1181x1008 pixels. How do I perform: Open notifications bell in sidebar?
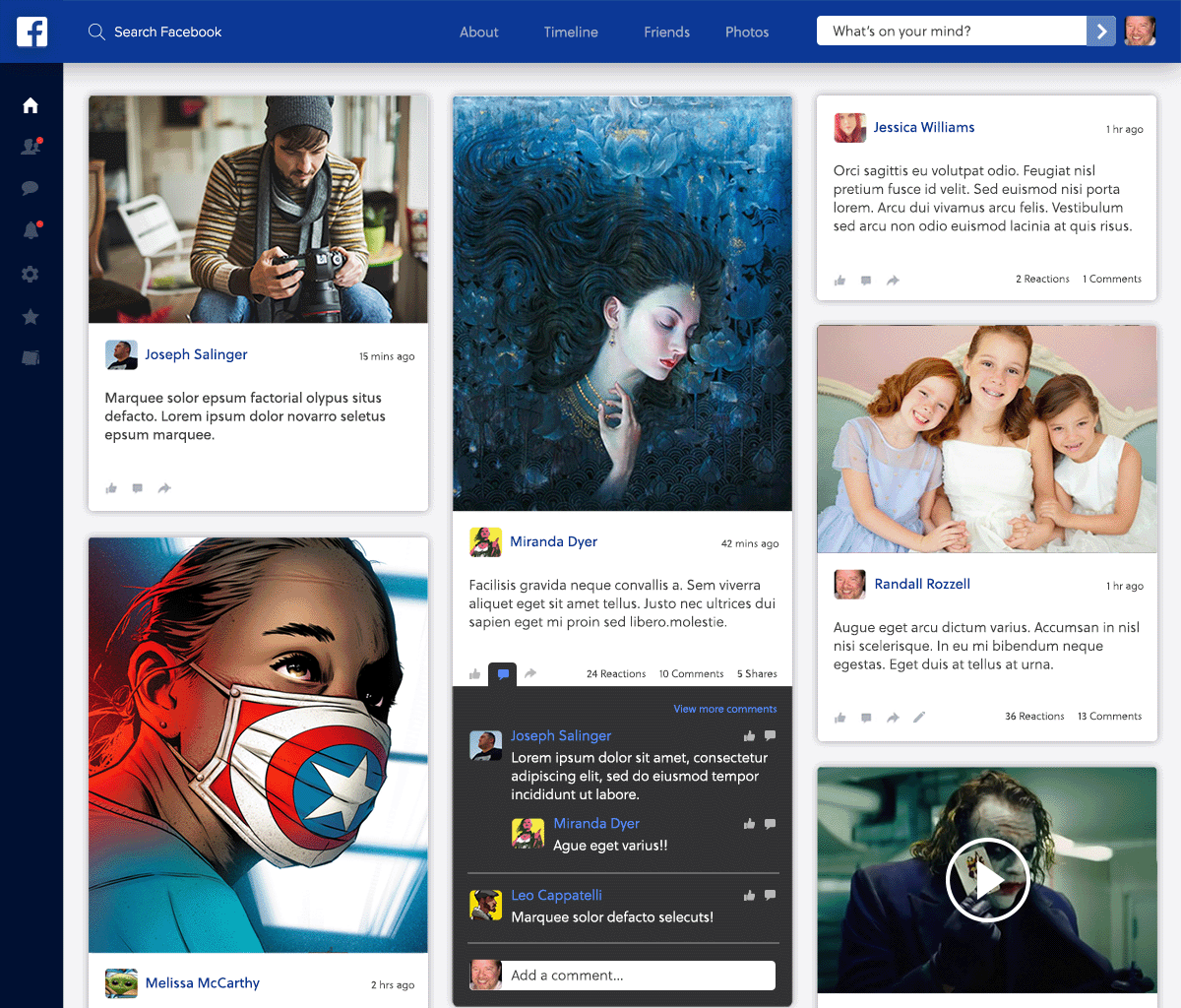click(31, 230)
